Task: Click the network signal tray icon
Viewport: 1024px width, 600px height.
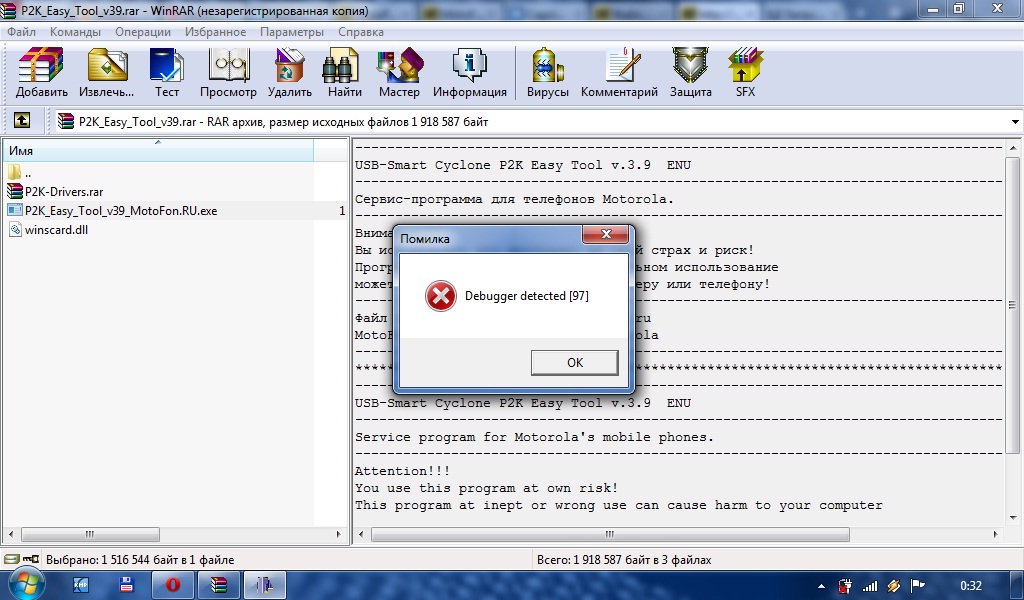Action: (x=869, y=586)
